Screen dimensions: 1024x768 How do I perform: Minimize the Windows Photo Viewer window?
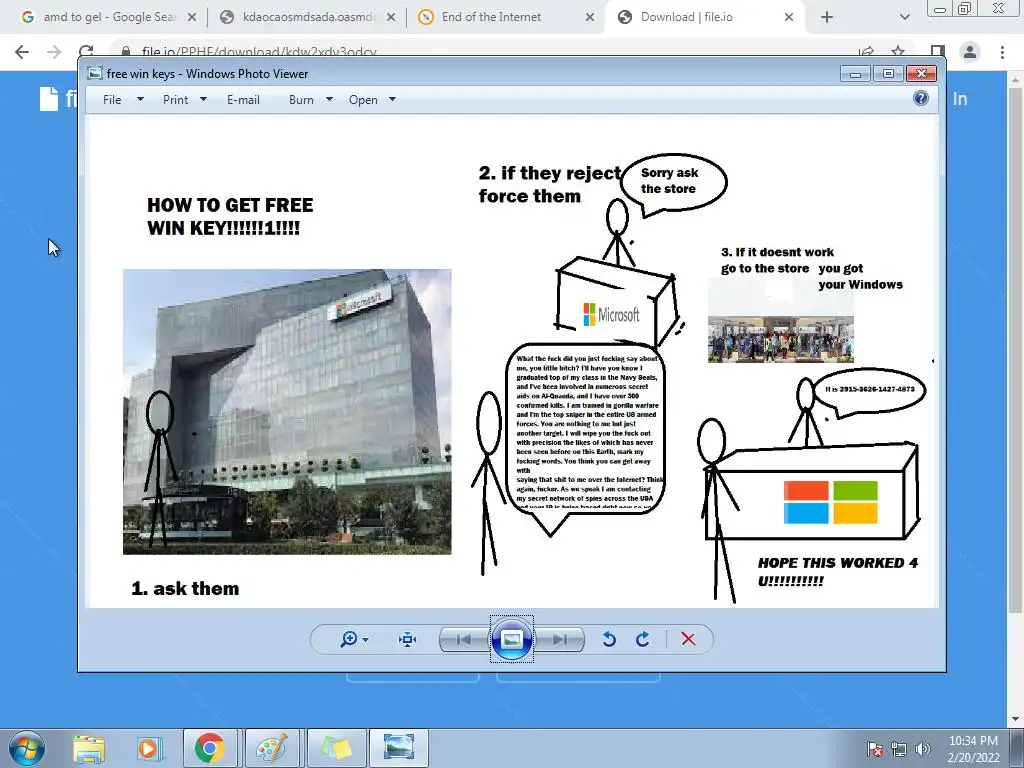[x=855, y=74]
